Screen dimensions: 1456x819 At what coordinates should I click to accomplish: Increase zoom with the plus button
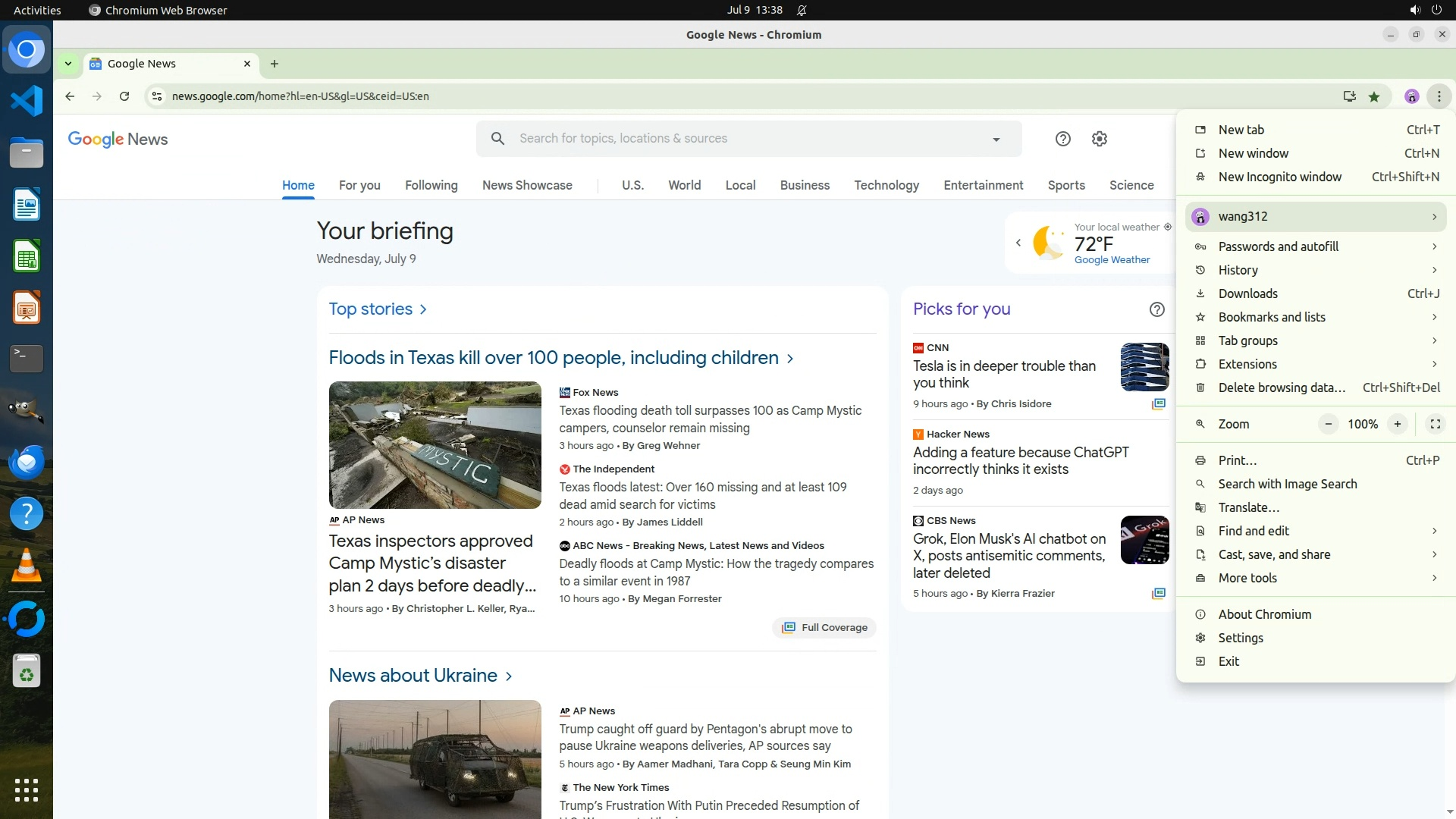pyautogui.click(x=1397, y=424)
